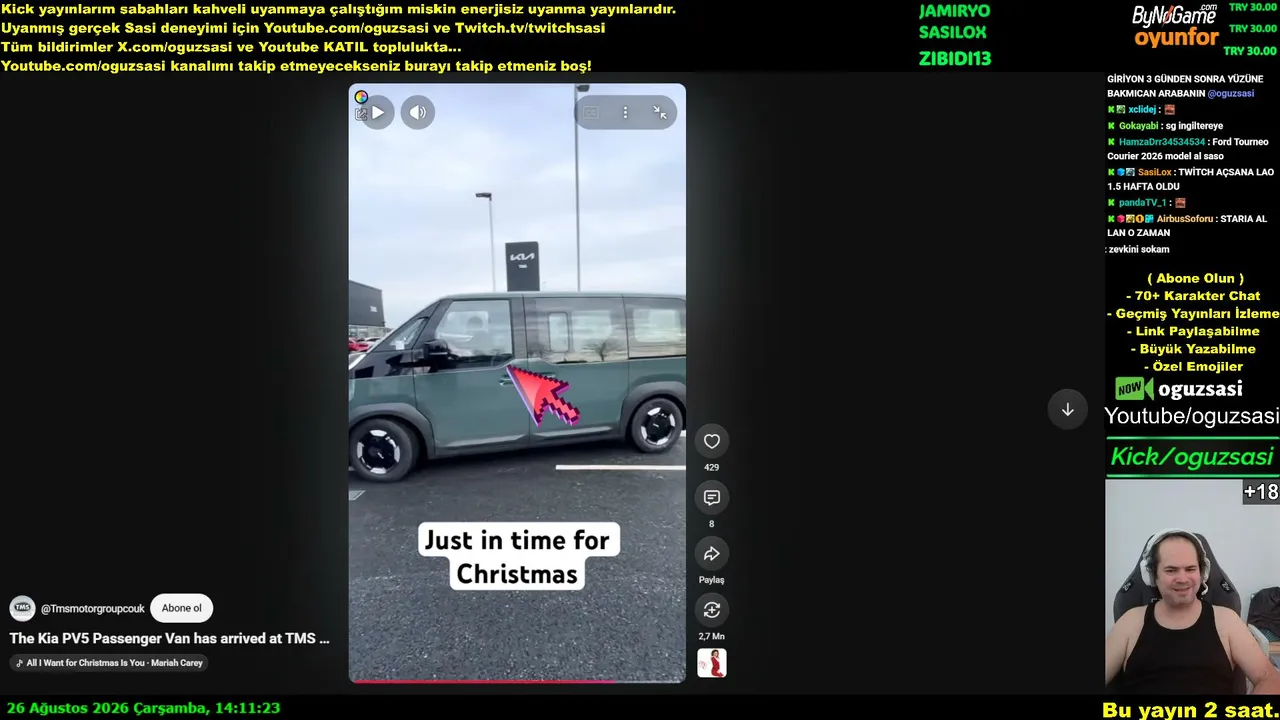This screenshot has height=720, width=1280.
Task: Toggle closed captions on the Shorts player
Action: (x=591, y=113)
